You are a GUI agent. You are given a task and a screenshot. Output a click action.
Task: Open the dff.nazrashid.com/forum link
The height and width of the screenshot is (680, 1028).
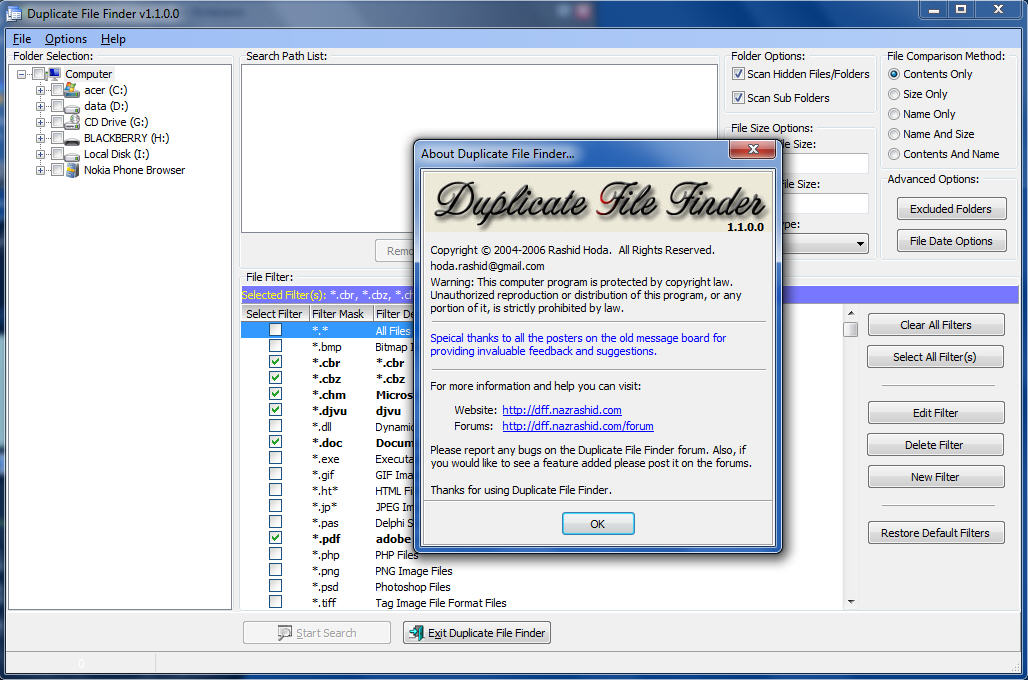tap(578, 426)
